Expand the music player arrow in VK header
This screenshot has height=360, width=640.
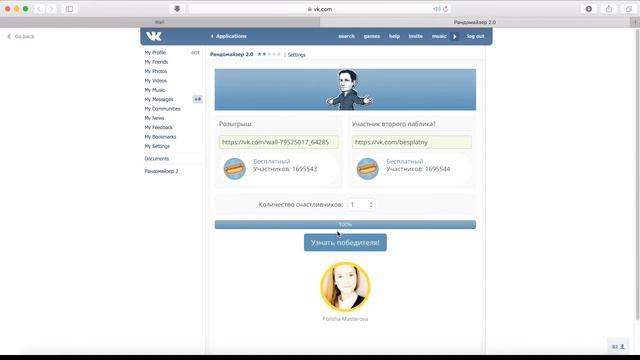455,36
